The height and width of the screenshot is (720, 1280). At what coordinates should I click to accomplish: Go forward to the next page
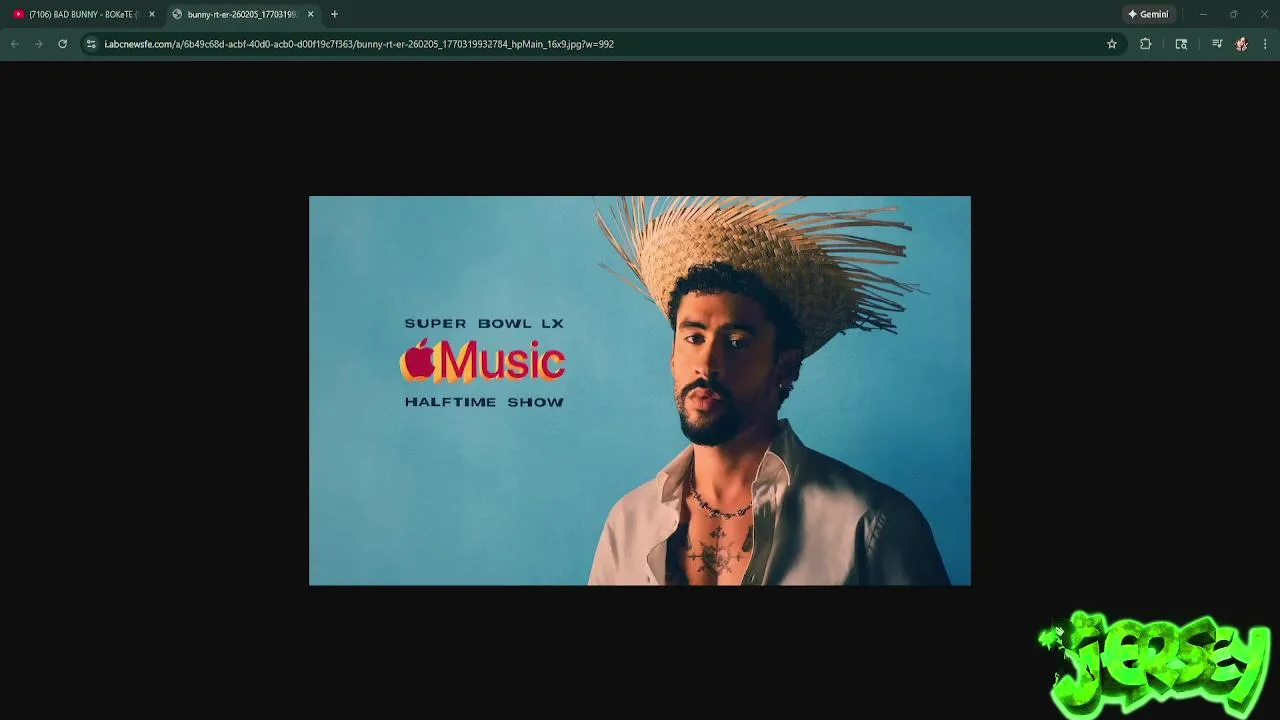pos(39,44)
